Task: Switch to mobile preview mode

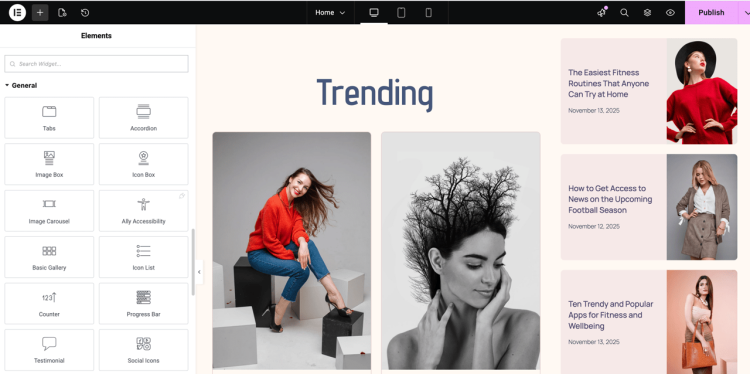Action: [x=429, y=13]
